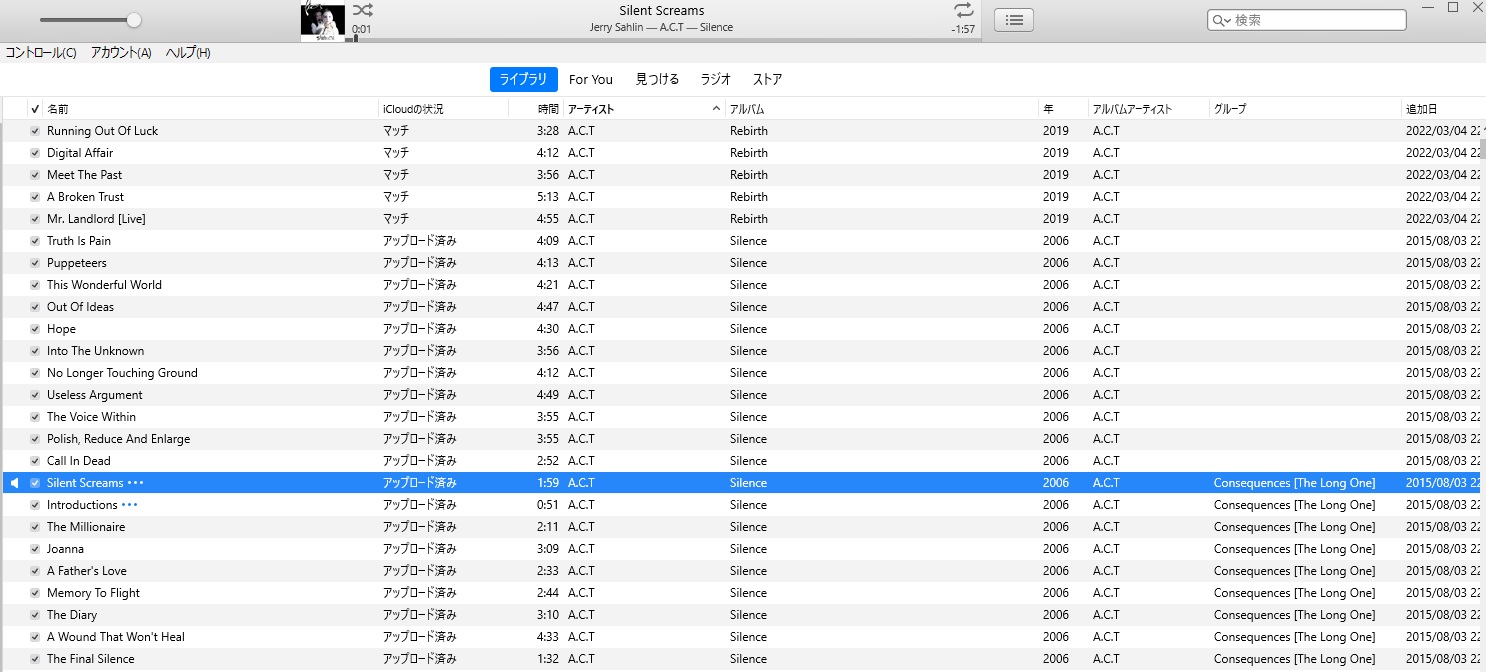Sort by the アーティスト column arrow
This screenshot has width=1486, height=672.
pos(716,108)
